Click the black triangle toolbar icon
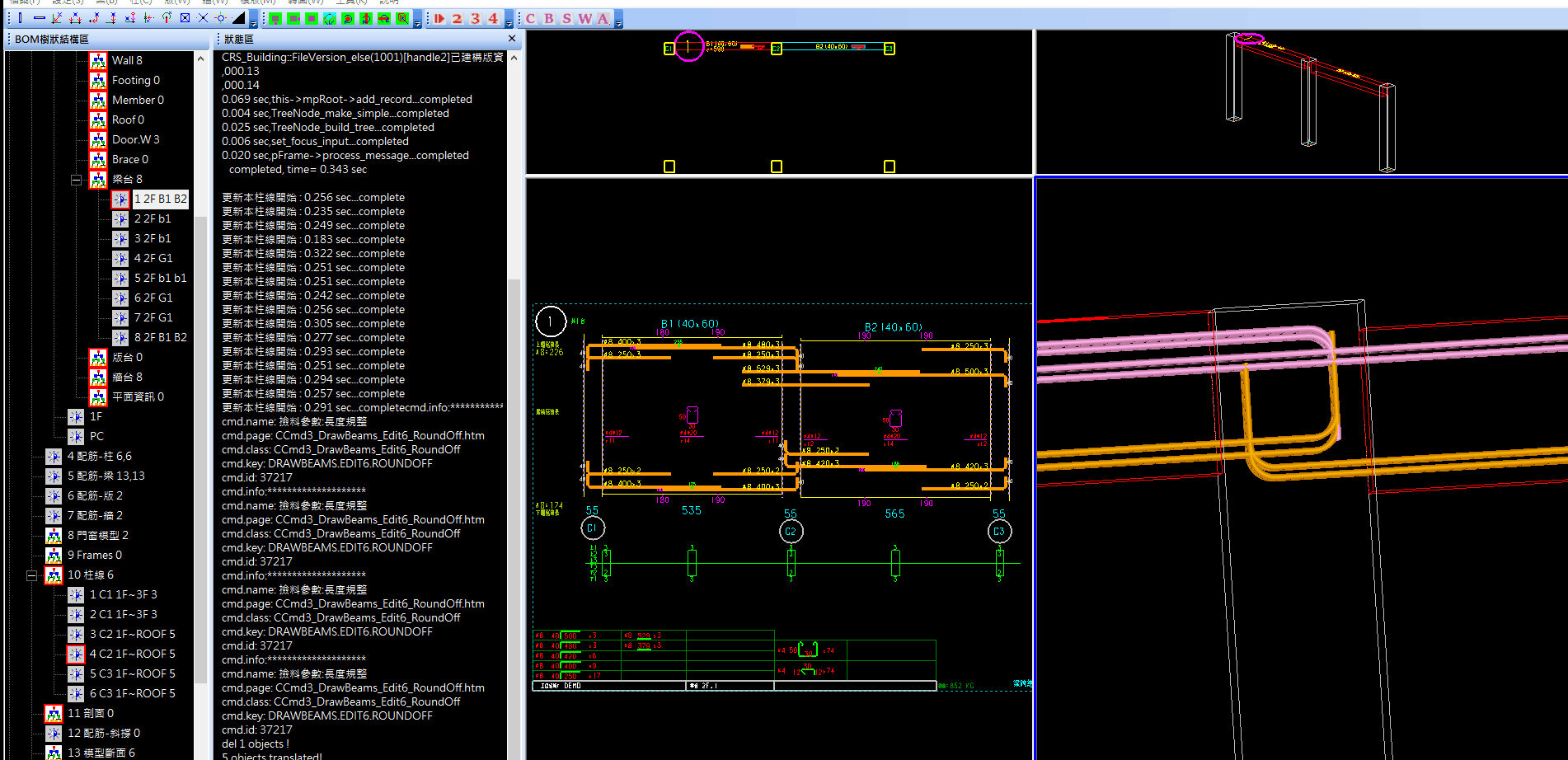Screen dimensions: 1568x760 click(x=238, y=18)
